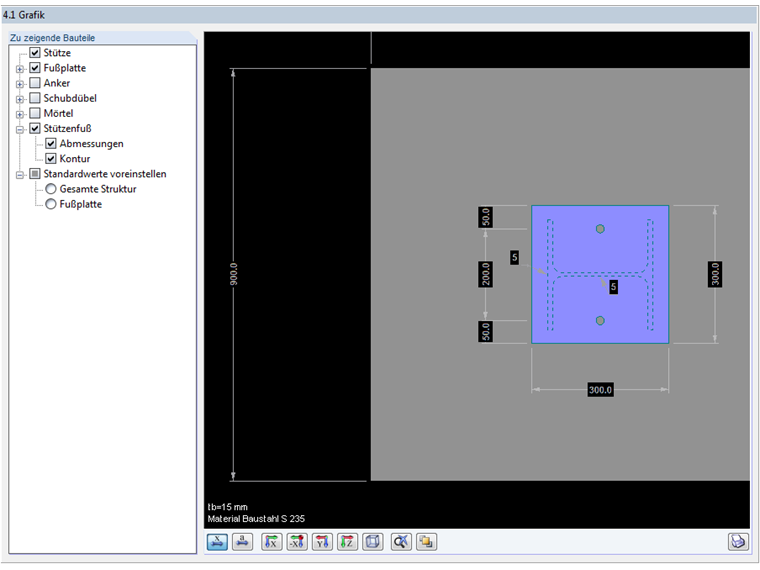The height and width of the screenshot is (570, 760).
Task: Click the vertical 300.0 dimension label
Action: click(715, 274)
